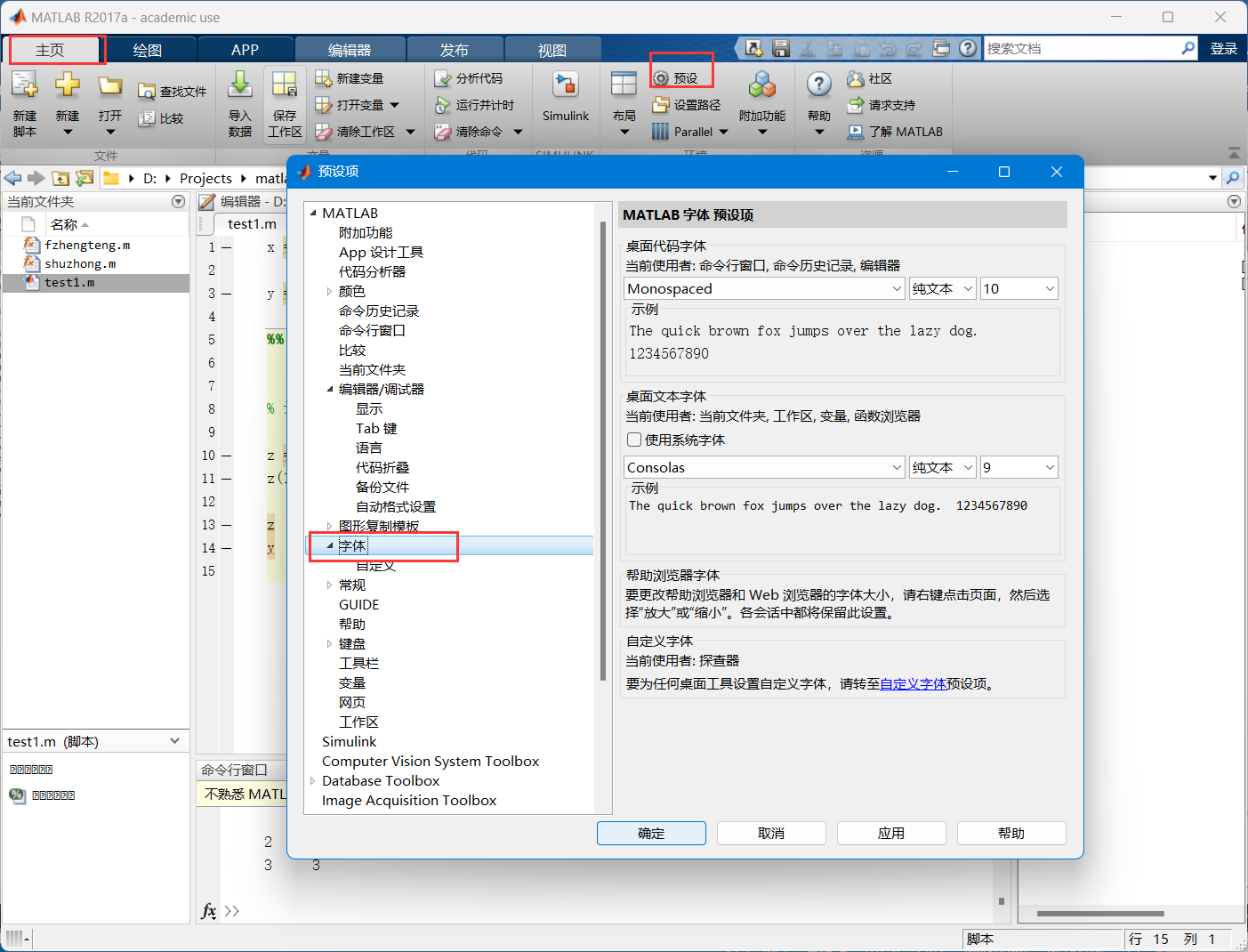Click Set Path (设置路径)
This screenshot has height=952, width=1248.
click(x=687, y=105)
